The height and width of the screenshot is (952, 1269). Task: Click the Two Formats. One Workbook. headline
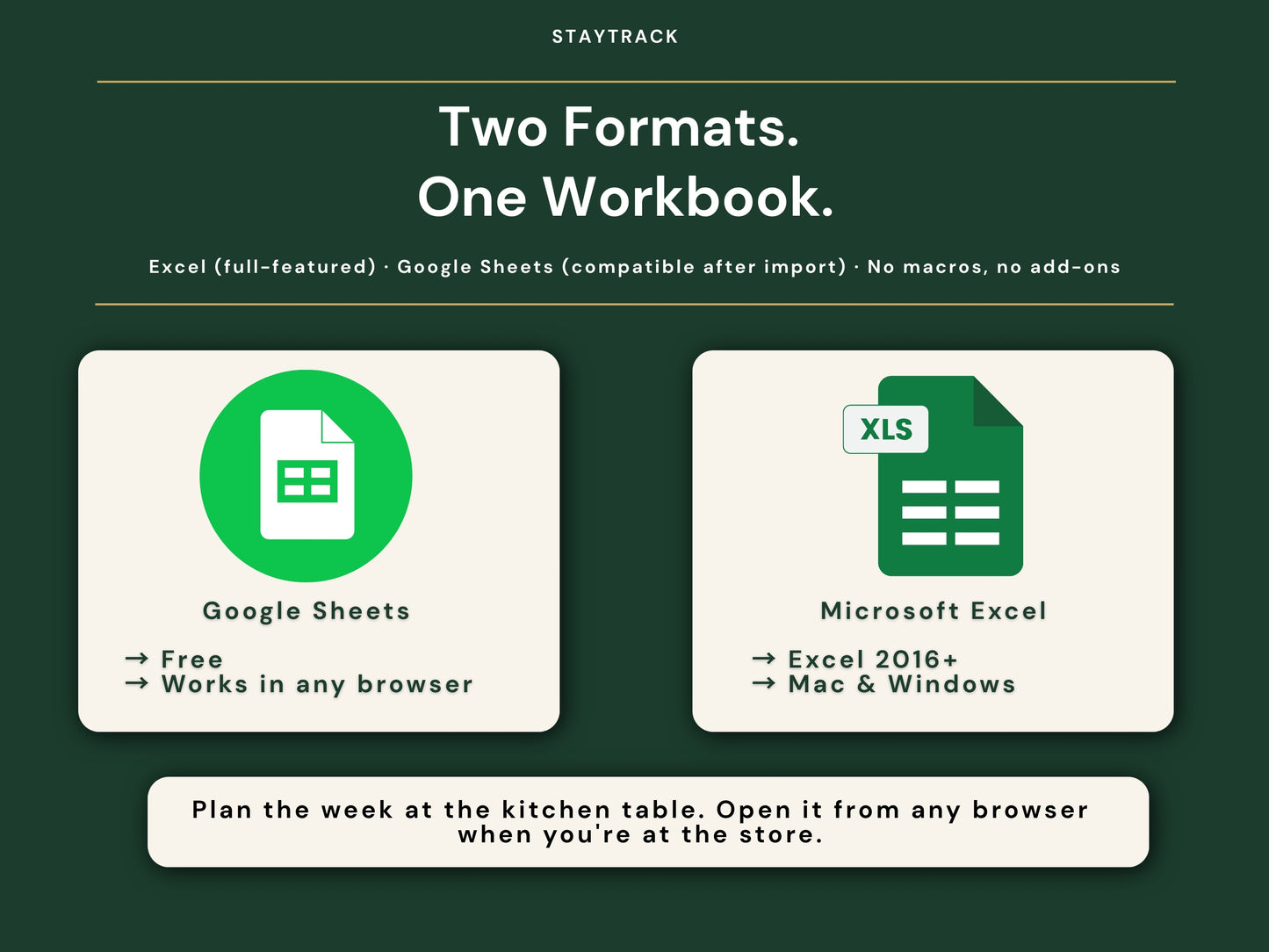pos(624,162)
